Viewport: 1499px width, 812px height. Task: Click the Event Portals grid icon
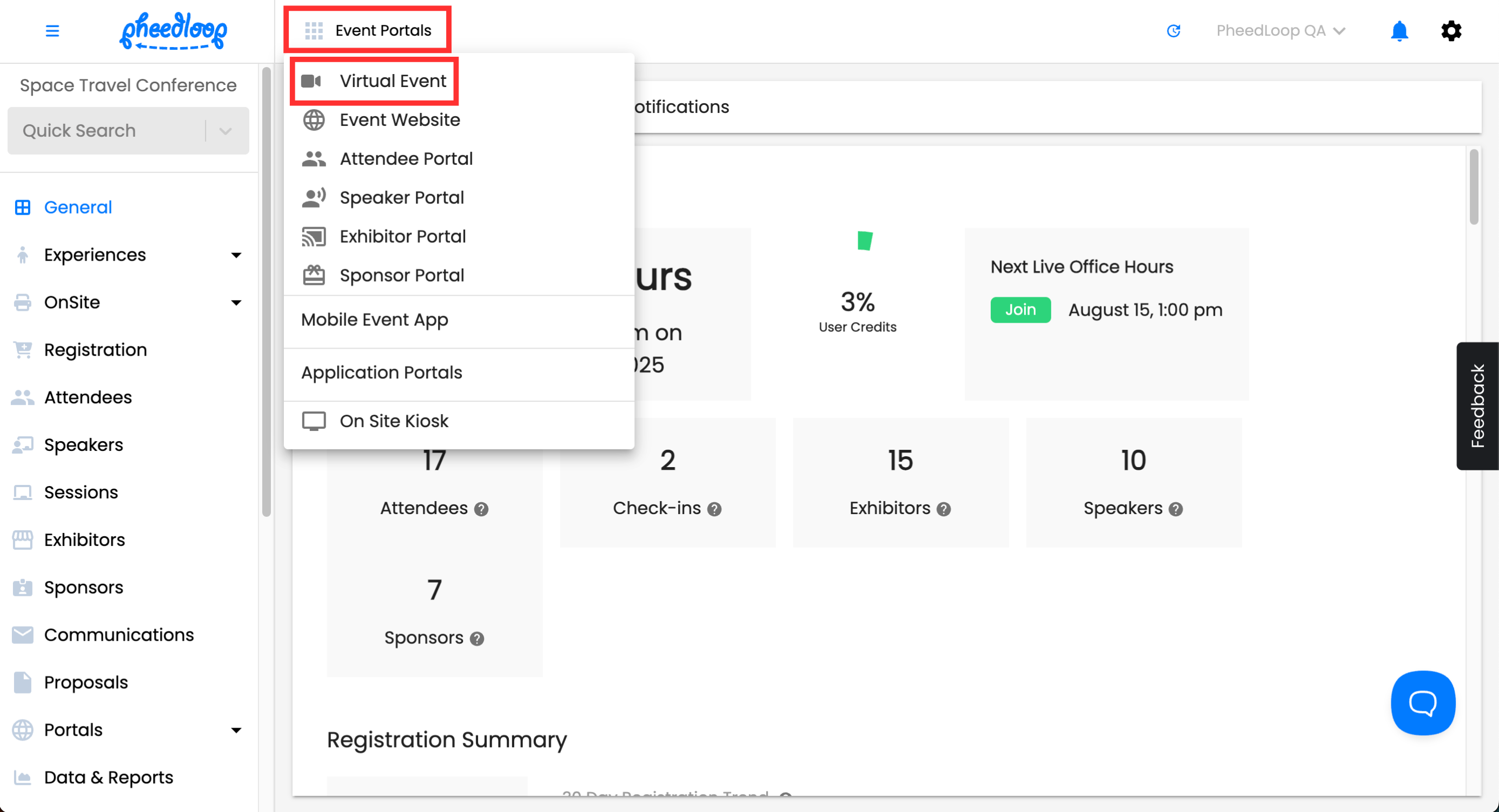pos(314,30)
